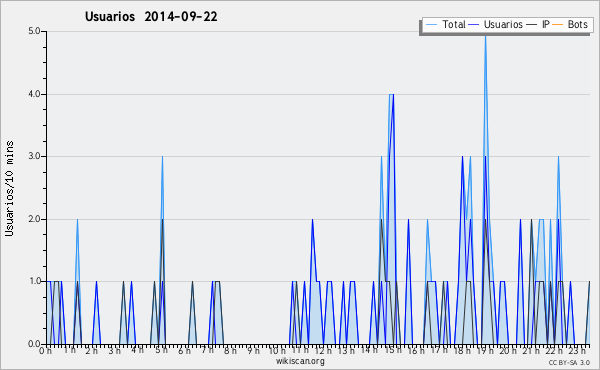Viewport: 600px width, 370px height.
Task: Click the orange Bots line swatch
Action: coord(558,25)
